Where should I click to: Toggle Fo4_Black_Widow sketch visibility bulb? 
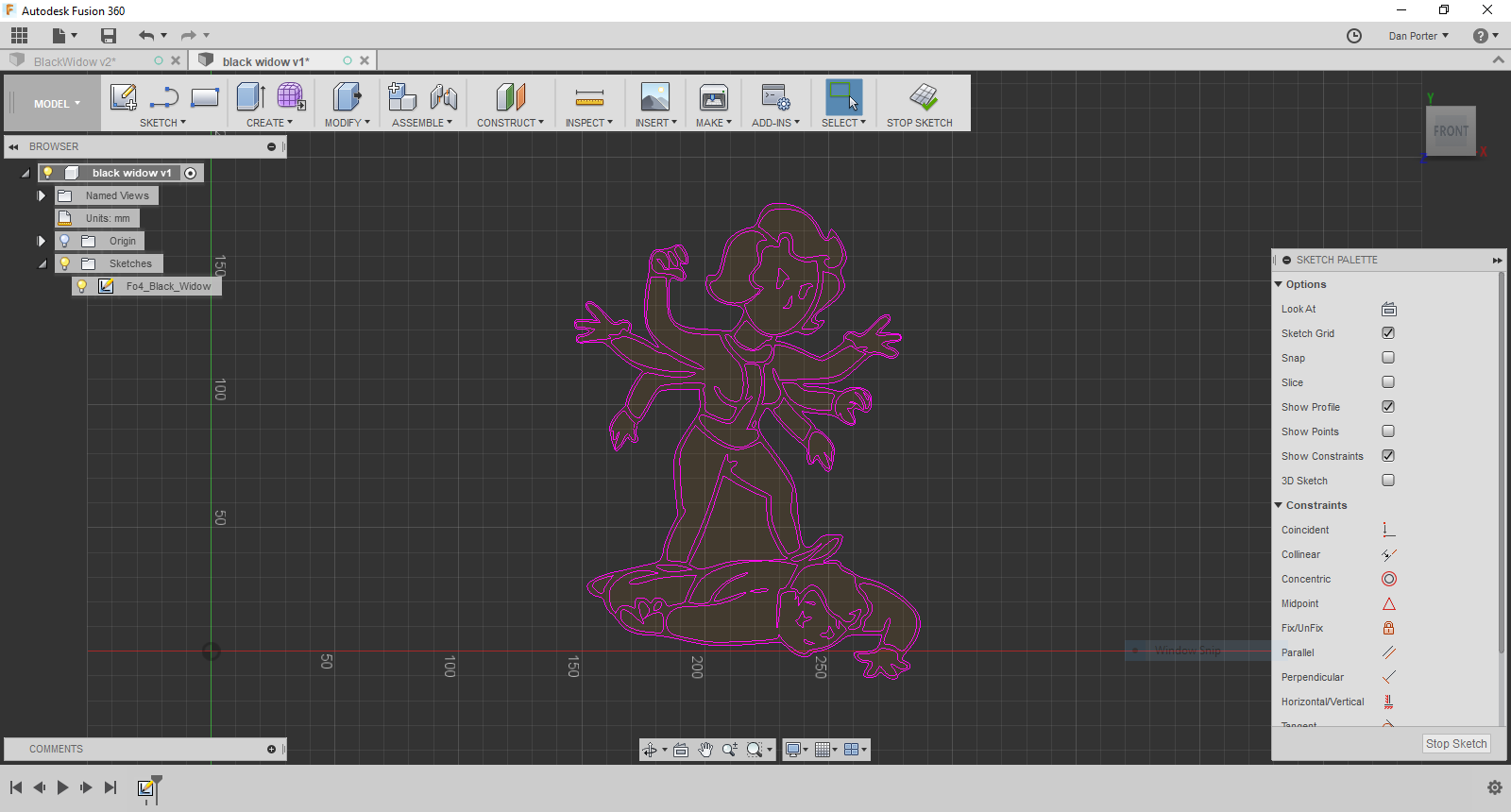pos(82,286)
